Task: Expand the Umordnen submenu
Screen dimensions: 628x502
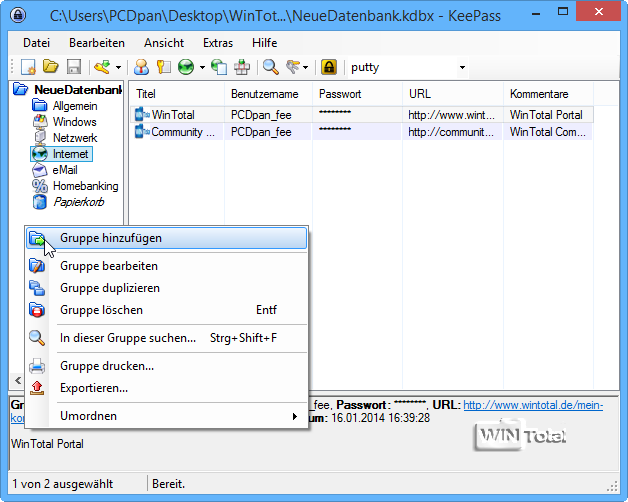Action: [x=166, y=416]
